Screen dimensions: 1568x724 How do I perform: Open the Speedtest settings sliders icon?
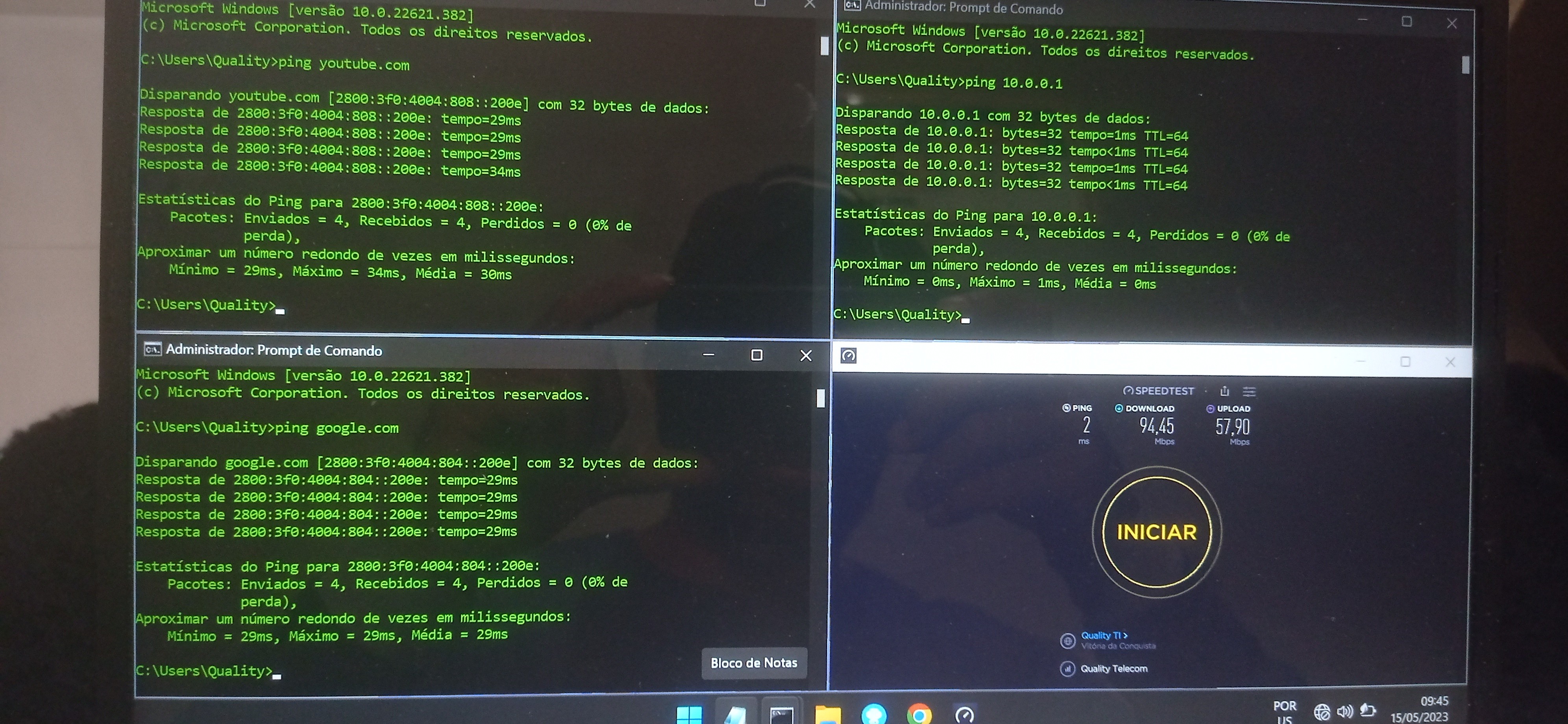1249,391
